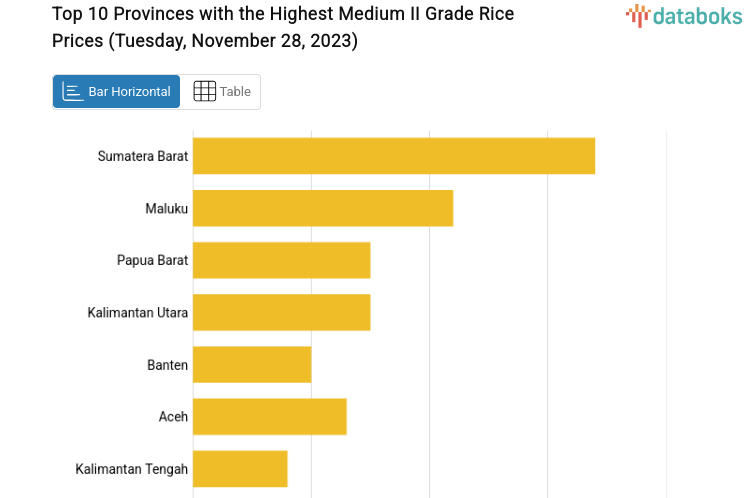
Task: Click the databoks logo icon
Action: click(x=637, y=15)
